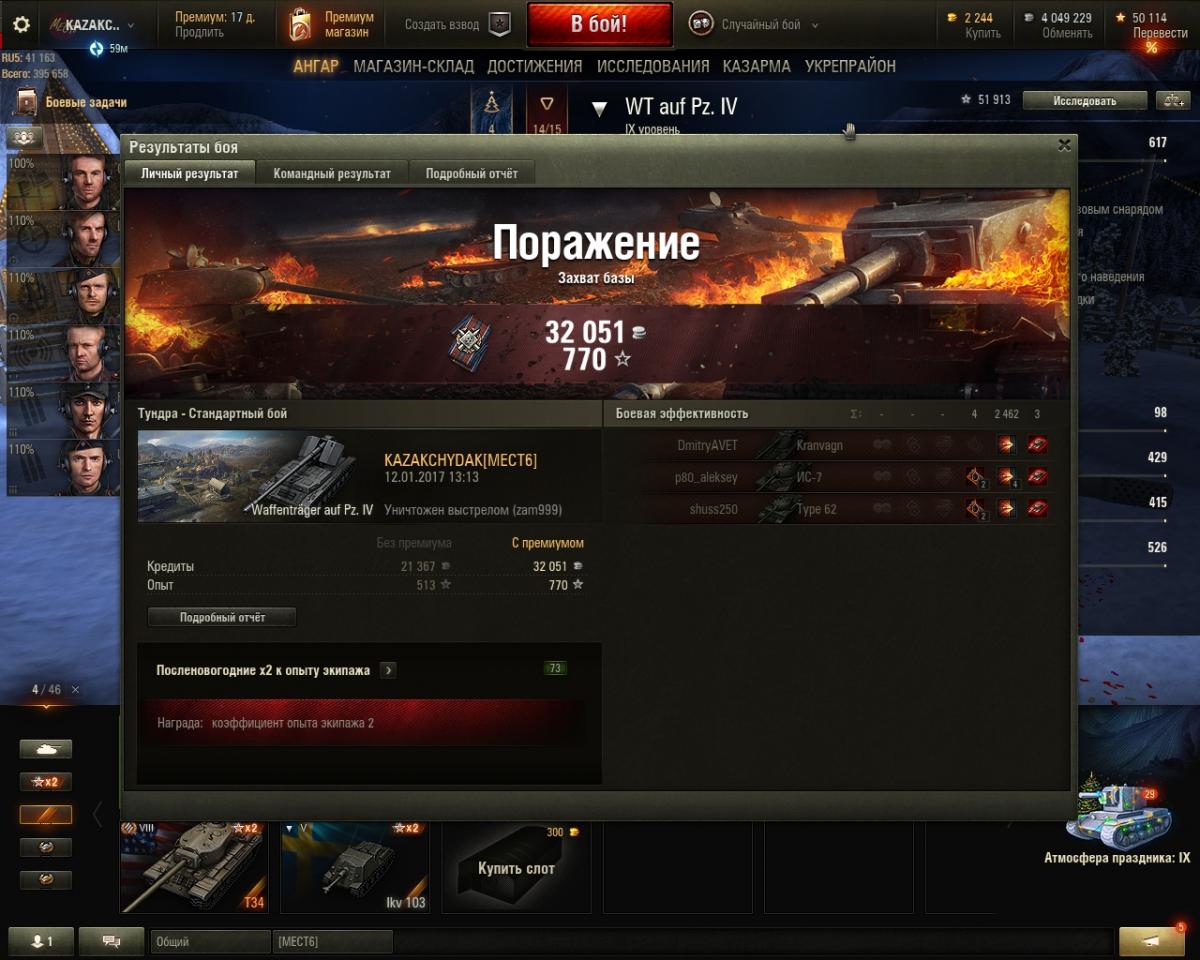Viewport: 1200px width, 960px height.
Task: Open the Боевые задачи missions icon
Action: 26,102
